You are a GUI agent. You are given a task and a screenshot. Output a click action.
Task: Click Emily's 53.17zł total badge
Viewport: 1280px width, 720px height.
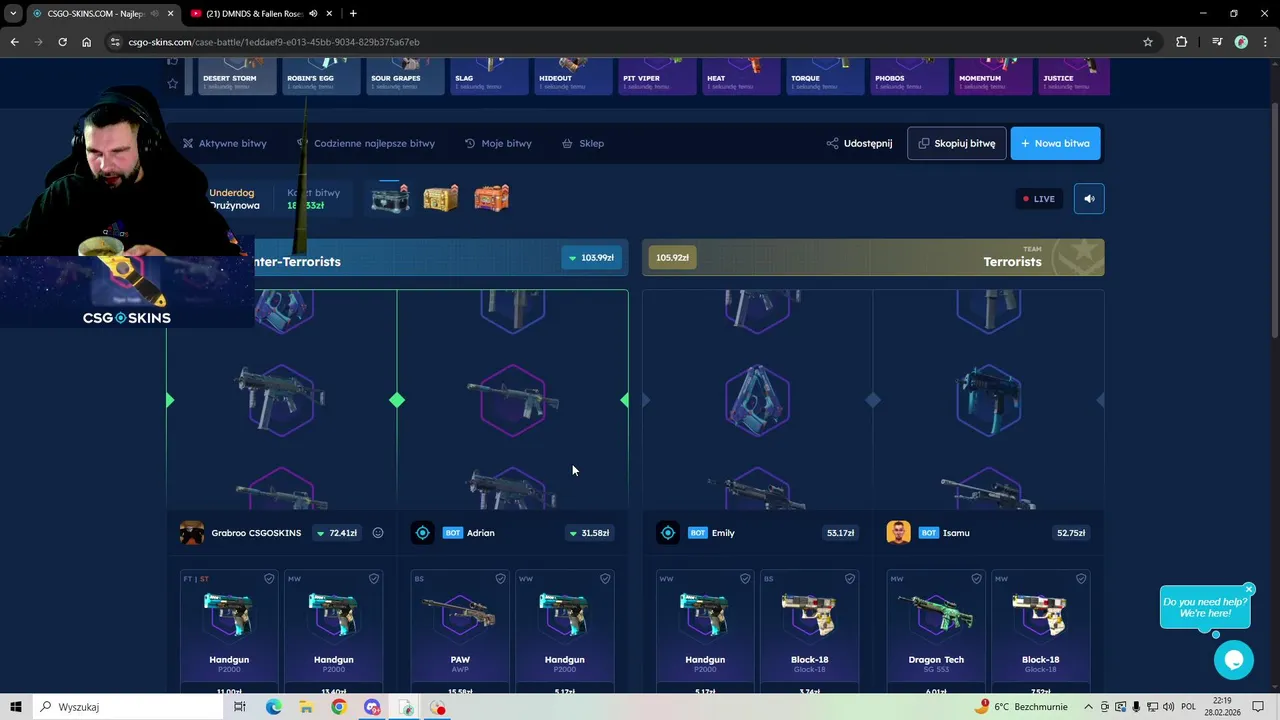point(840,533)
